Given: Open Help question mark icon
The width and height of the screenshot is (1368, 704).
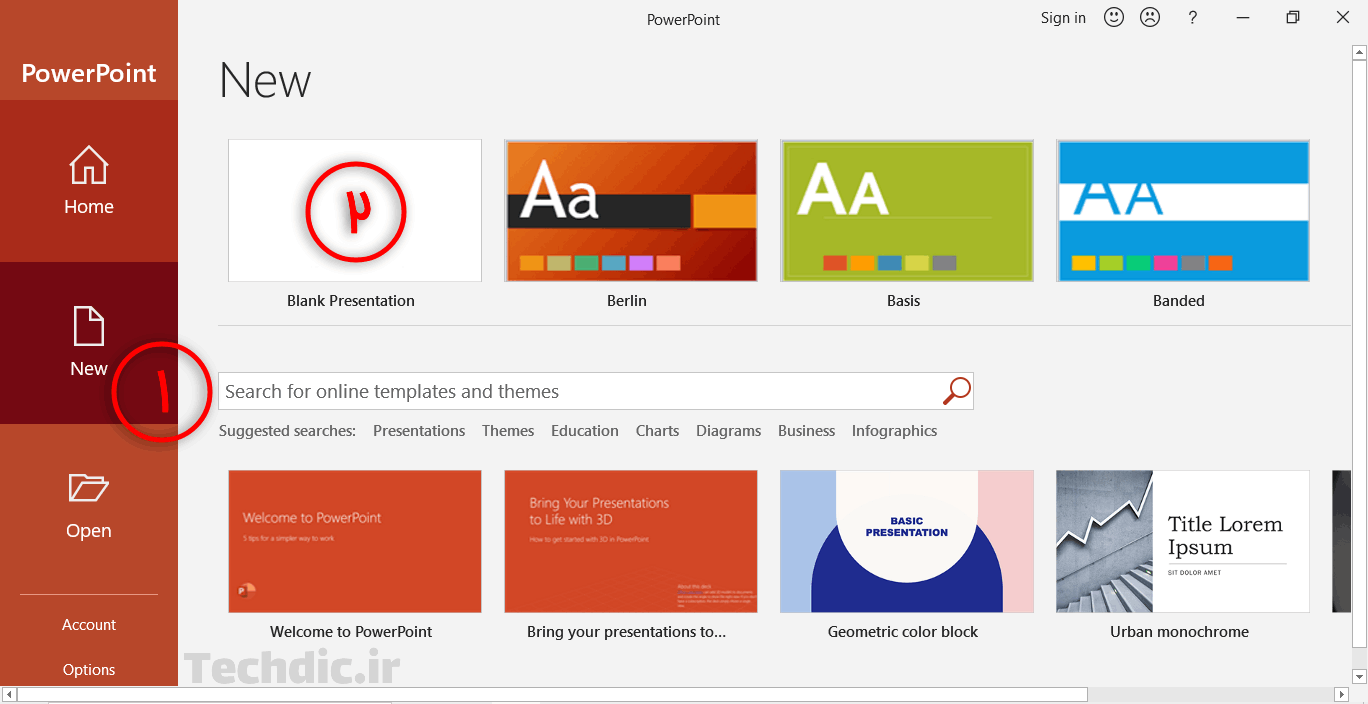Looking at the screenshot, I should [1192, 17].
